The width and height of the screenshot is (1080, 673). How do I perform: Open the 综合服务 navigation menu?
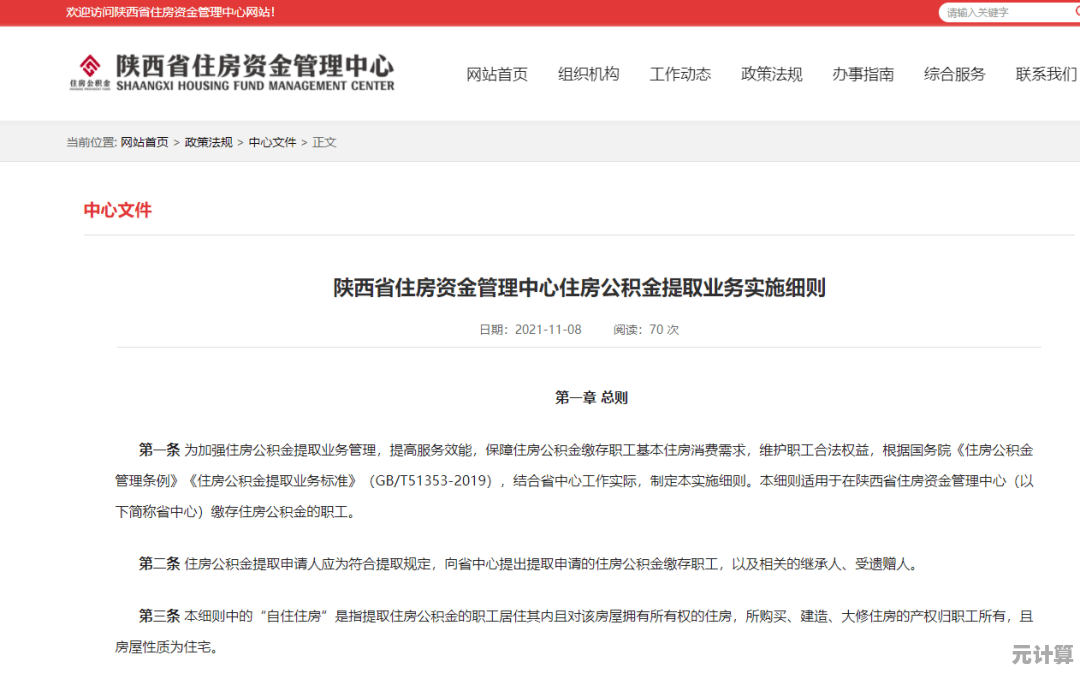pyautogui.click(x=952, y=74)
